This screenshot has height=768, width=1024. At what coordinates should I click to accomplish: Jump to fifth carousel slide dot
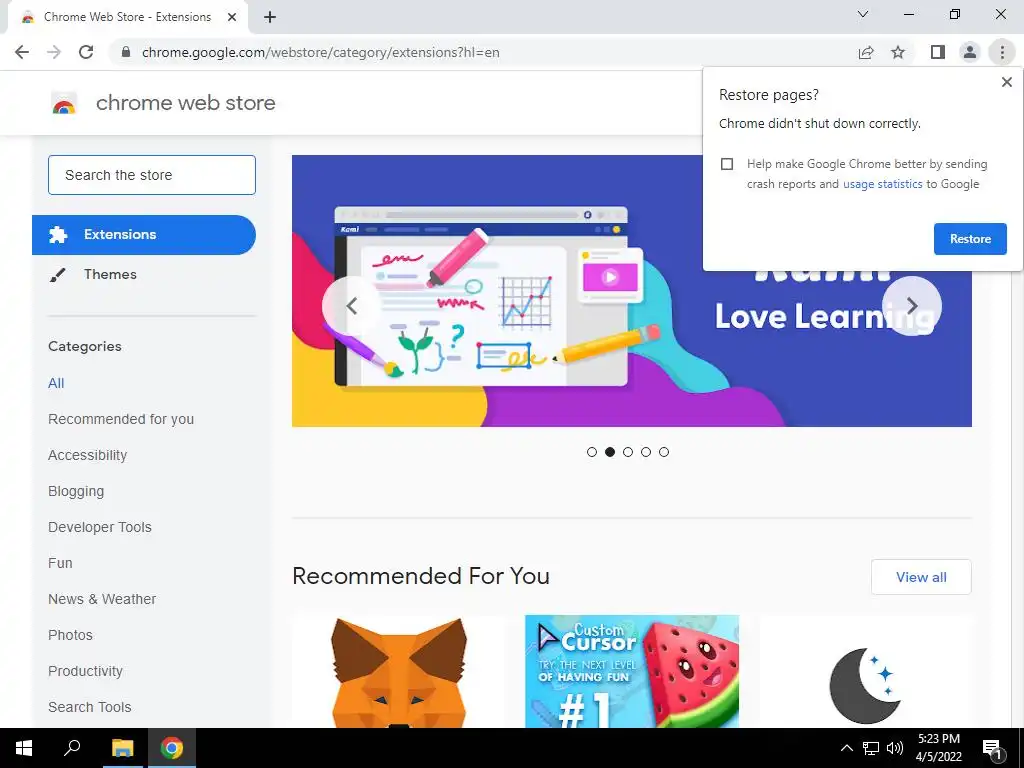click(x=664, y=452)
